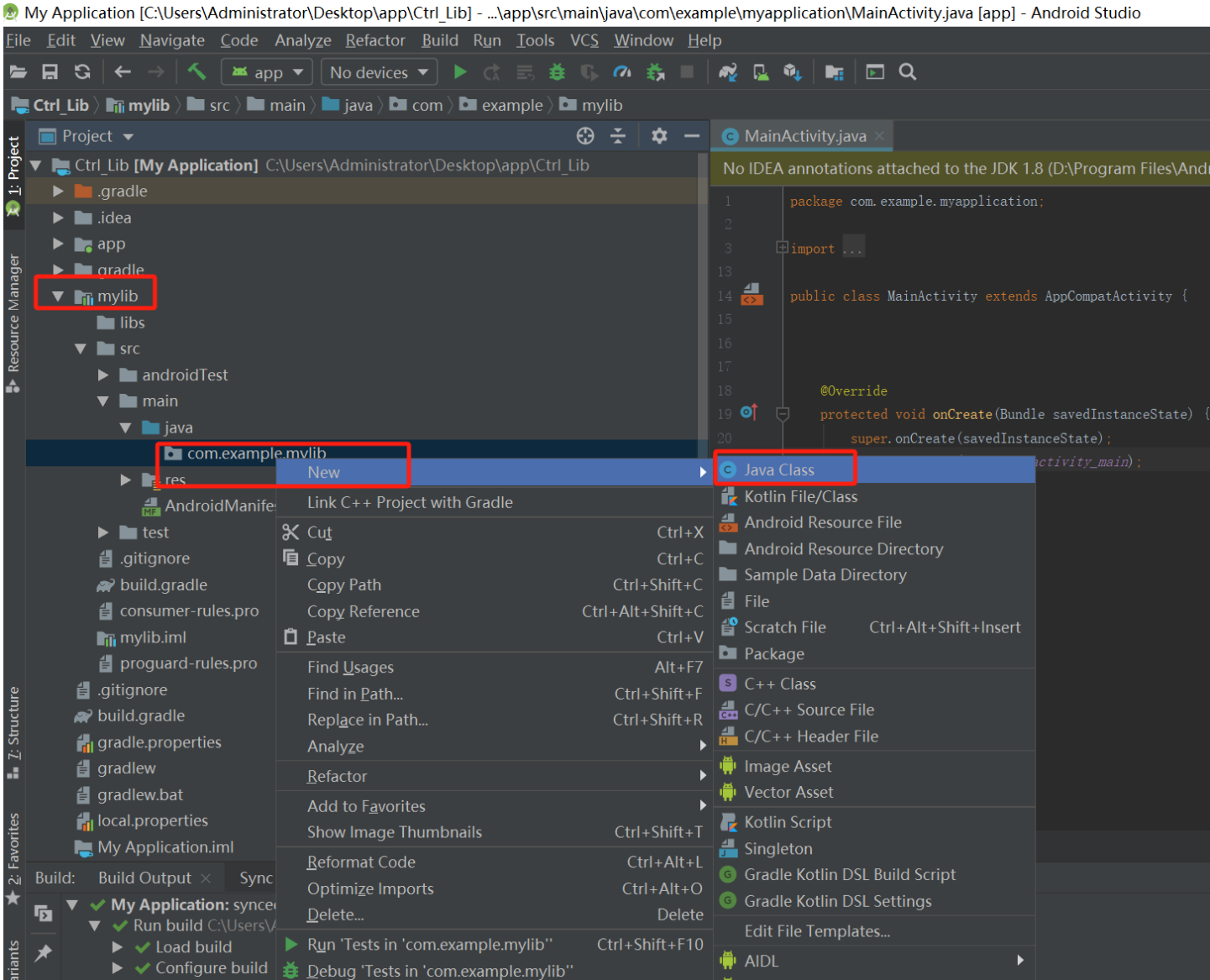Click the Profile app gauge icon
1210x980 pixels.
[x=622, y=72]
